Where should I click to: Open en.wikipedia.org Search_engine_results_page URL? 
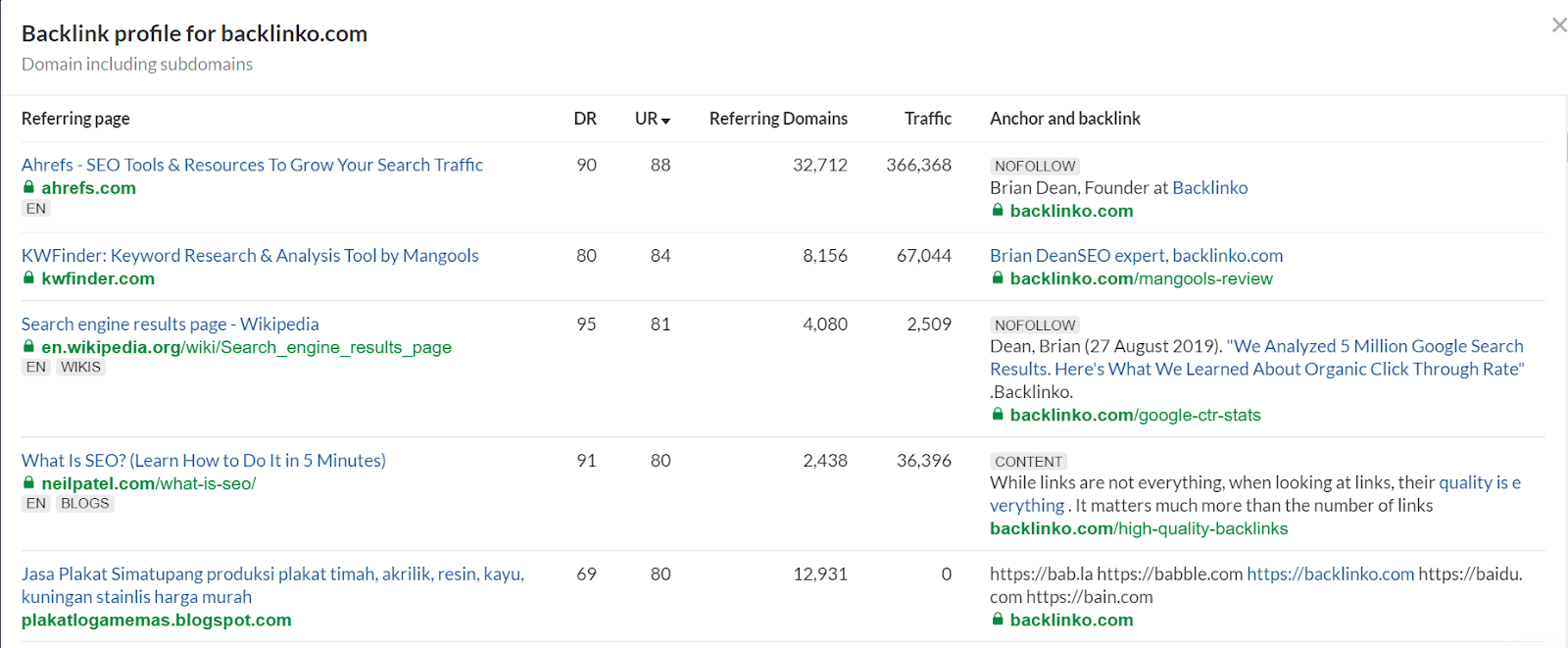[246, 348]
